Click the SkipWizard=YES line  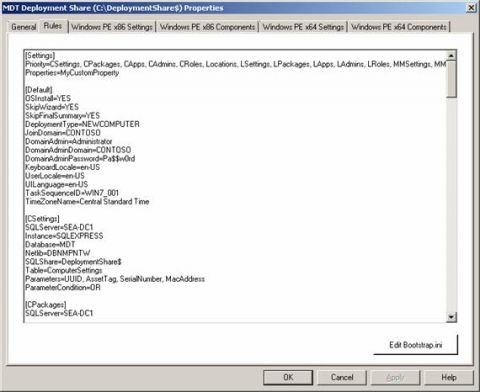[x=52, y=107]
